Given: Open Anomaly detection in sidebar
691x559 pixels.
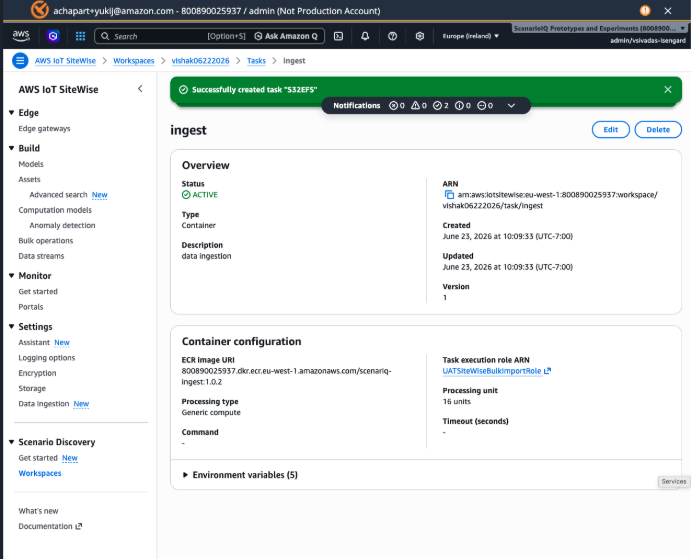Looking at the screenshot, I should [62, 225].
